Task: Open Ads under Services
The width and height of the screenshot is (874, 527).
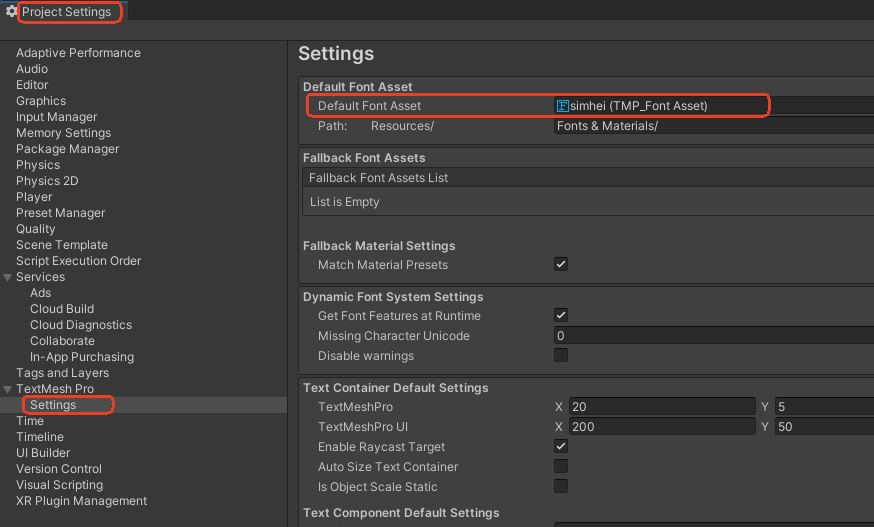Action: [x=40, y=293]
